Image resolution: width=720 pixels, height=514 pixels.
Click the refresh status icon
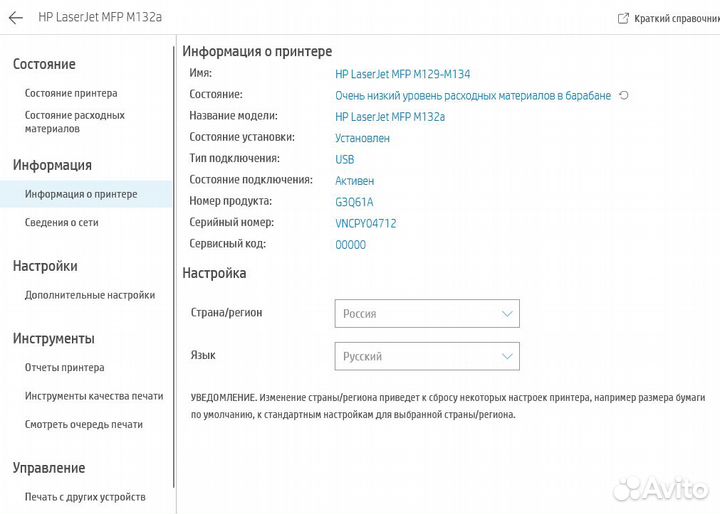[x=624, y=96]
